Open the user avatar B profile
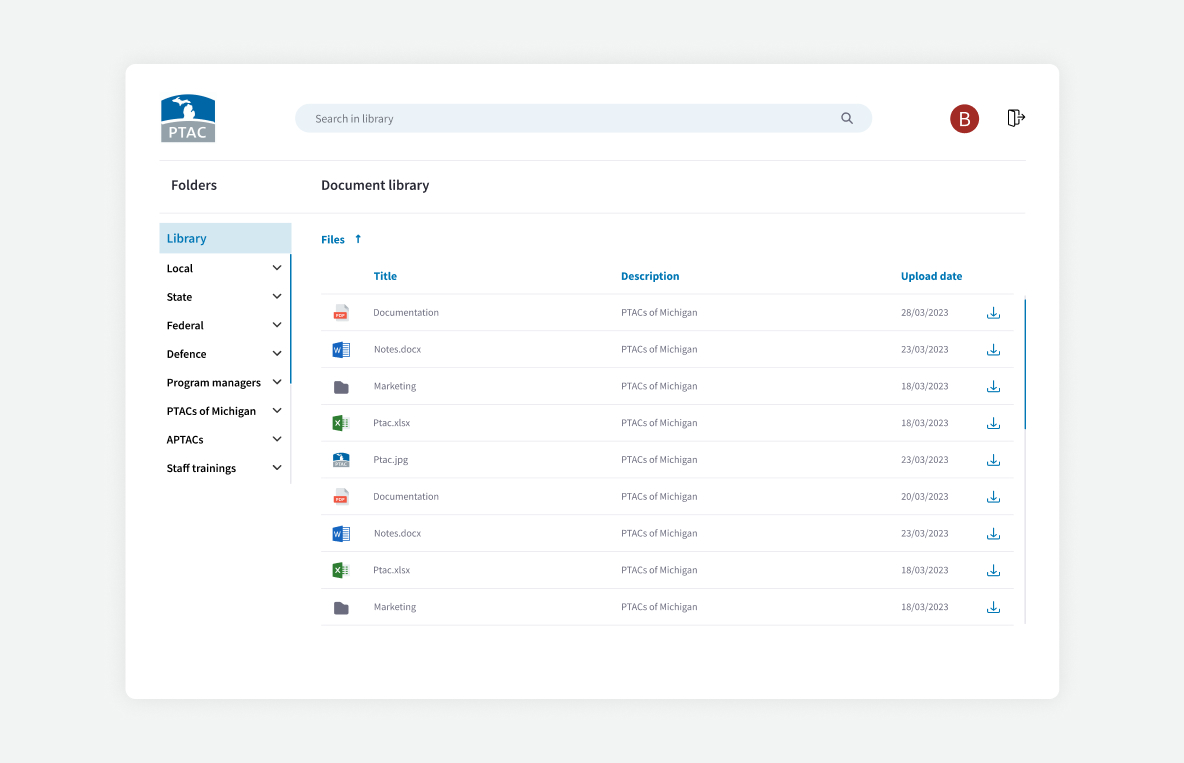Image resolution: width=1184 pixels, height=763 pixels. [964, 119]
